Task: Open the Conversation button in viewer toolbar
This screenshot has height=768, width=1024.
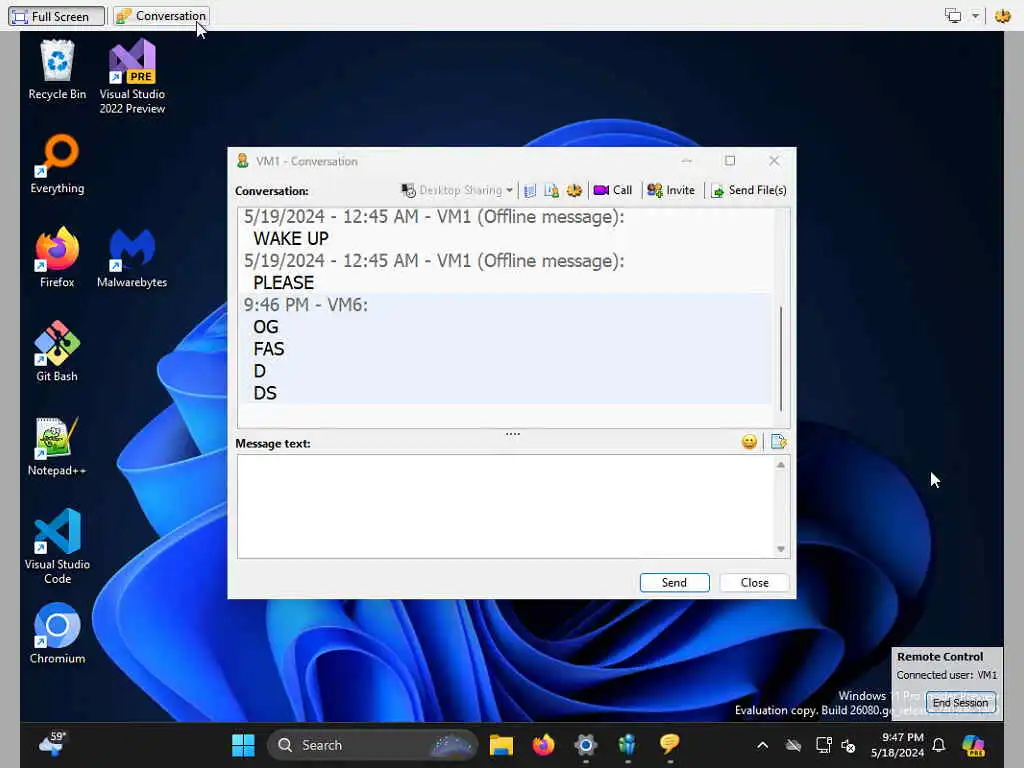Action: (161, 16)
